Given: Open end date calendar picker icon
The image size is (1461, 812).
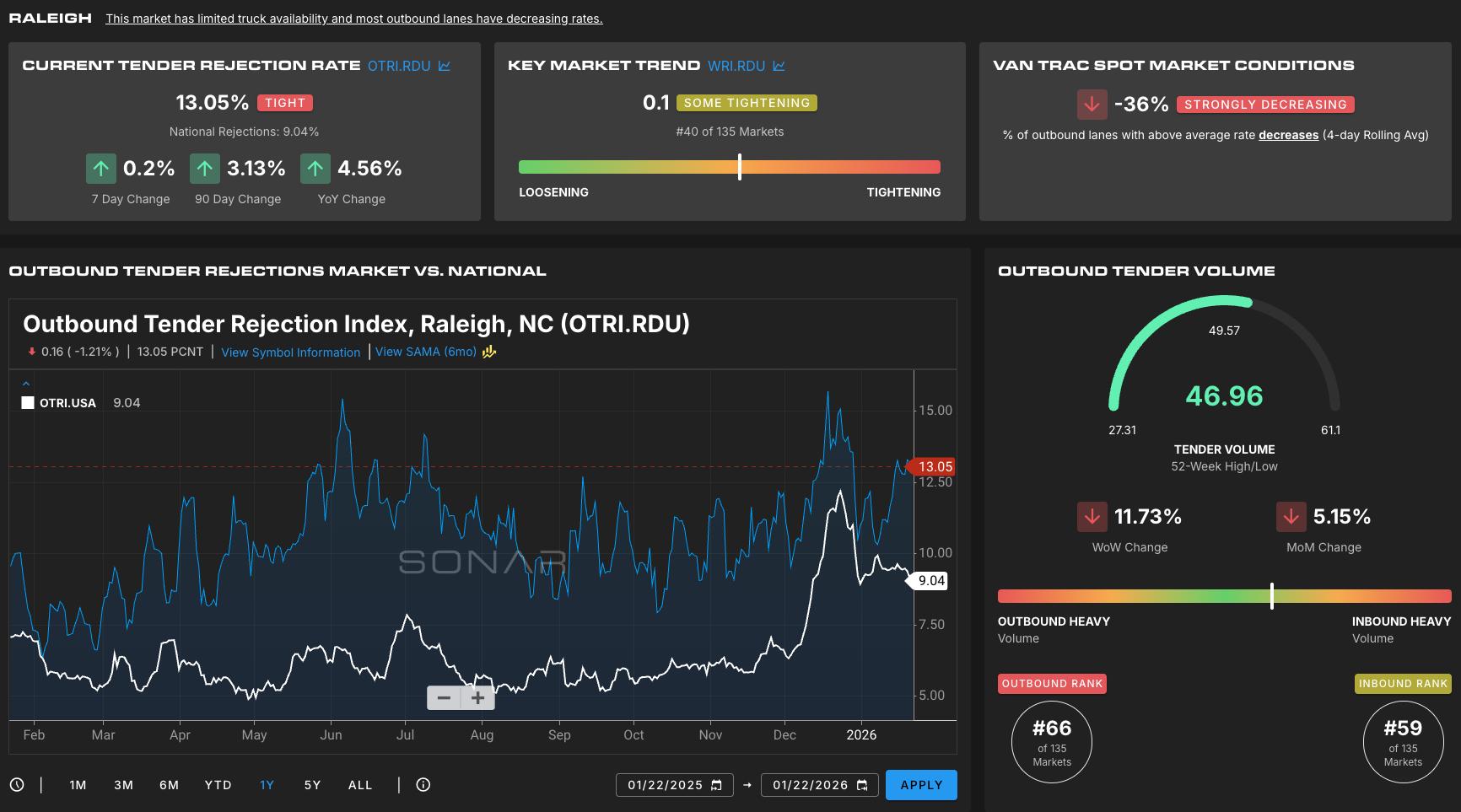Looking at the screenshot, I should pyautogui.click(x=862, y=785).
